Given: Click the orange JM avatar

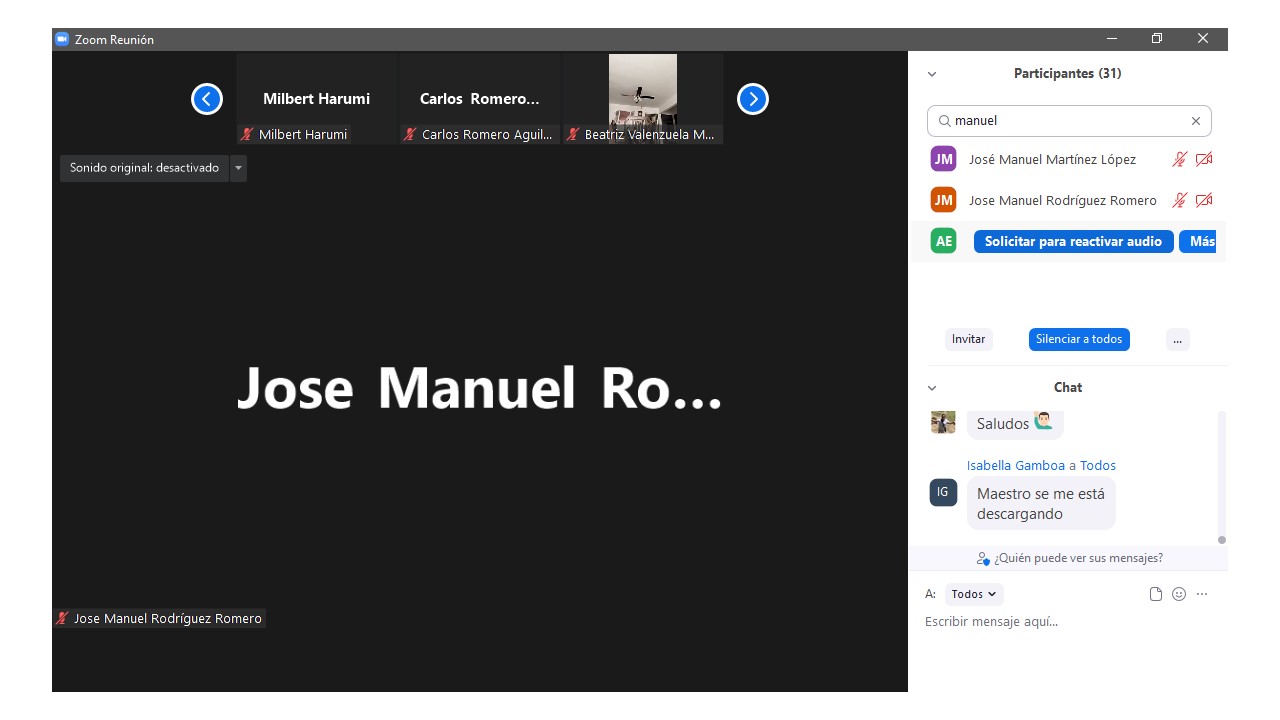Looking at the screenshot, I should tap(943, 200).
